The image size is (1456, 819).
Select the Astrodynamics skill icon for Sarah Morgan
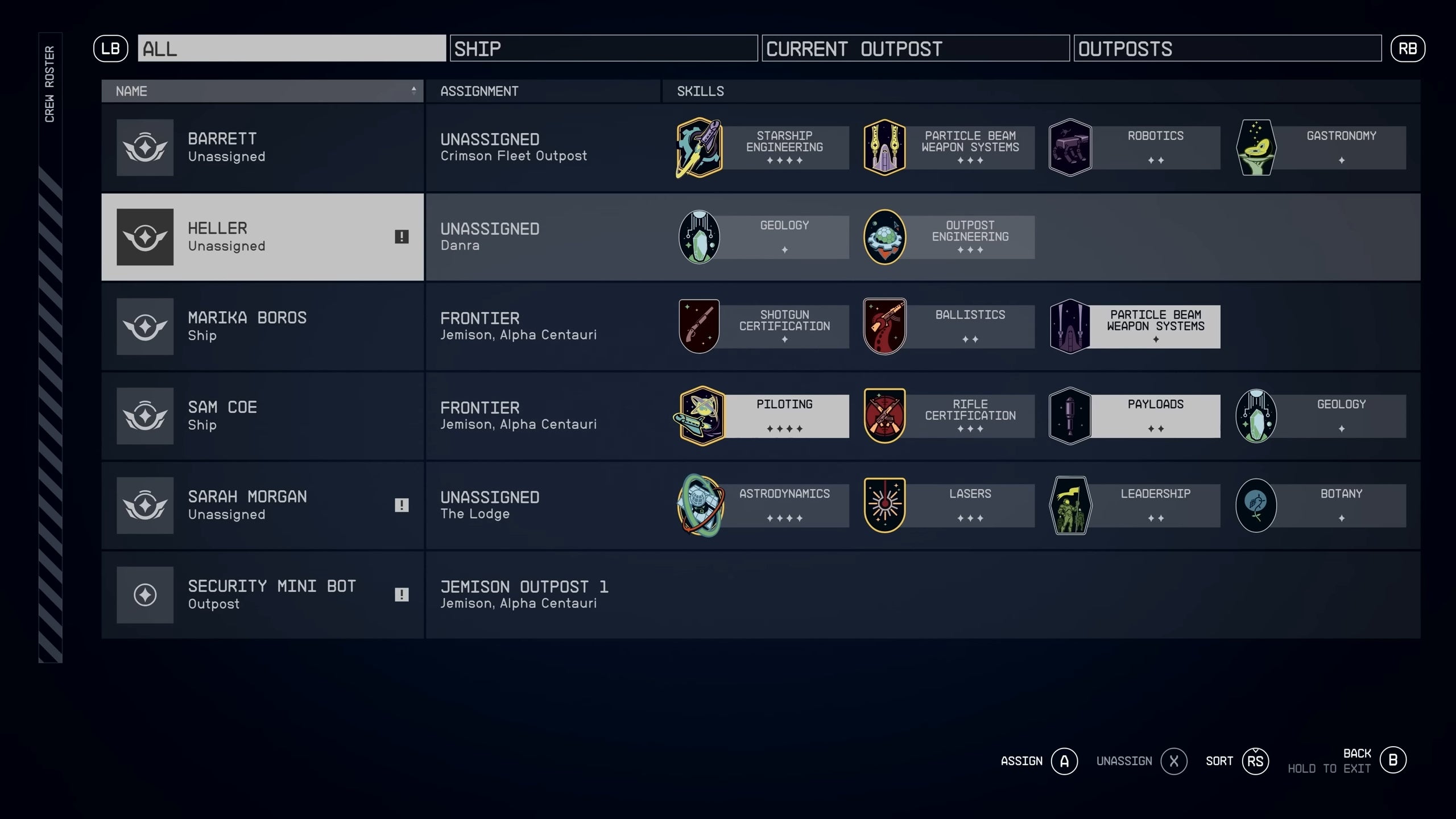700,504
